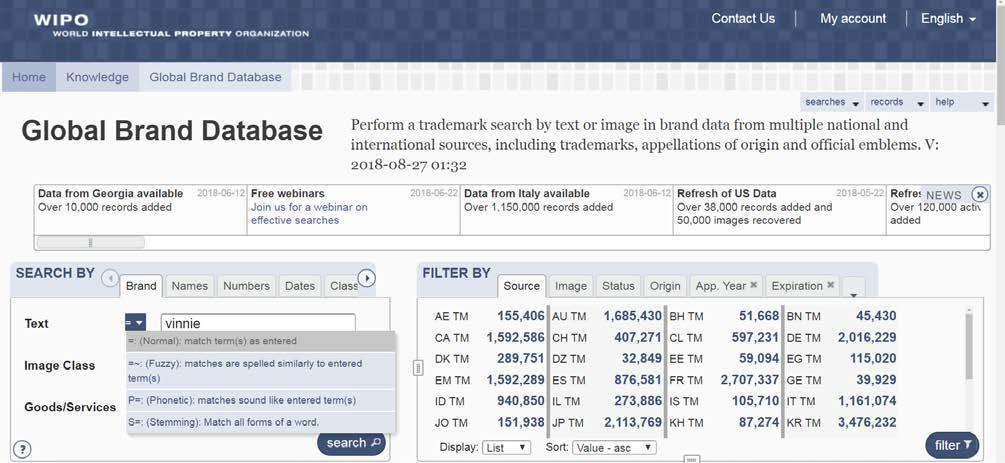1005x463 pixels.
Task: Select the DK TM source entry
Action: [490, 358]
